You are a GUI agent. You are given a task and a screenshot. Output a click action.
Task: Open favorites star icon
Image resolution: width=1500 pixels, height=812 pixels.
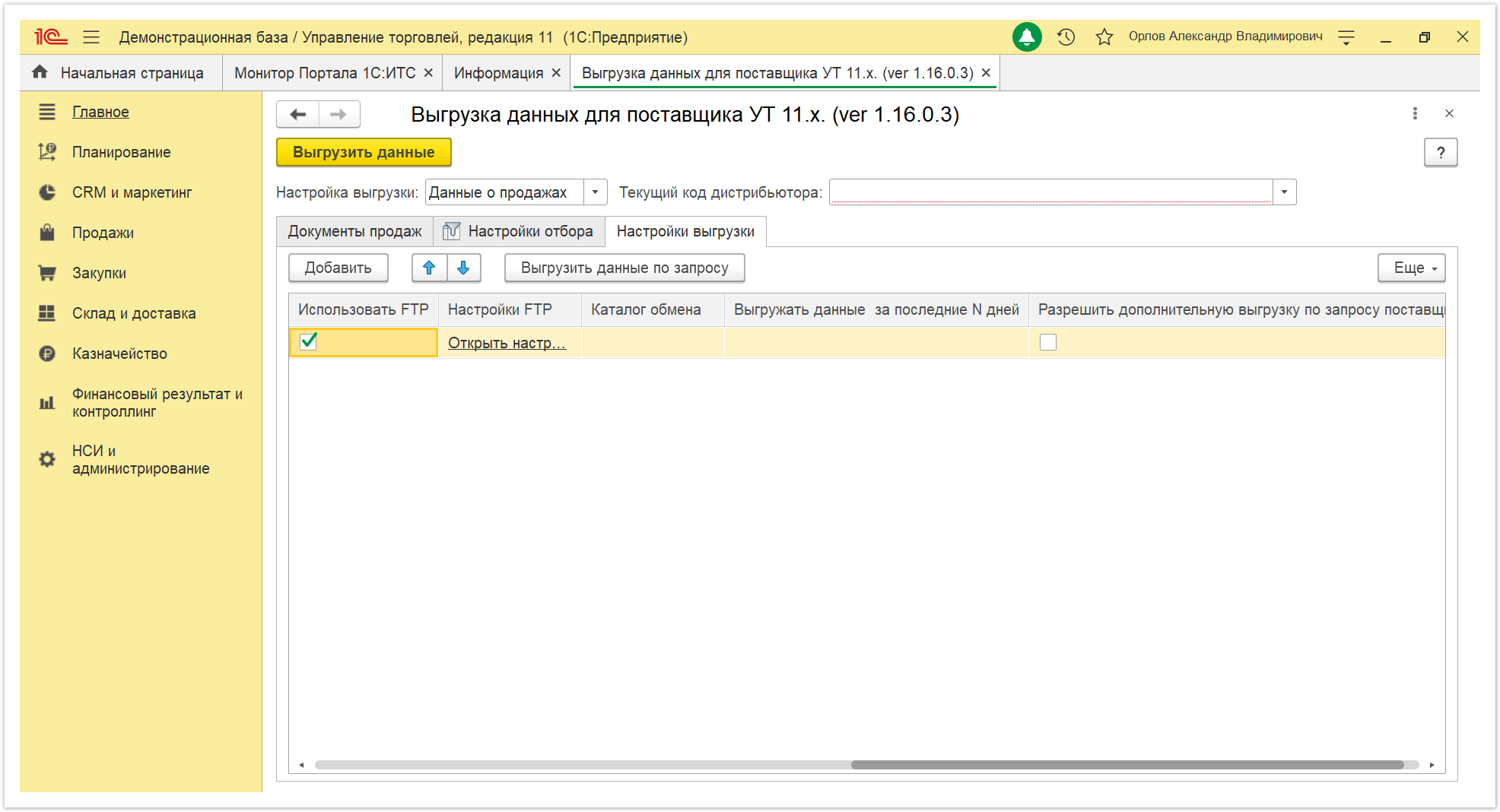[x=1104, y=36]
